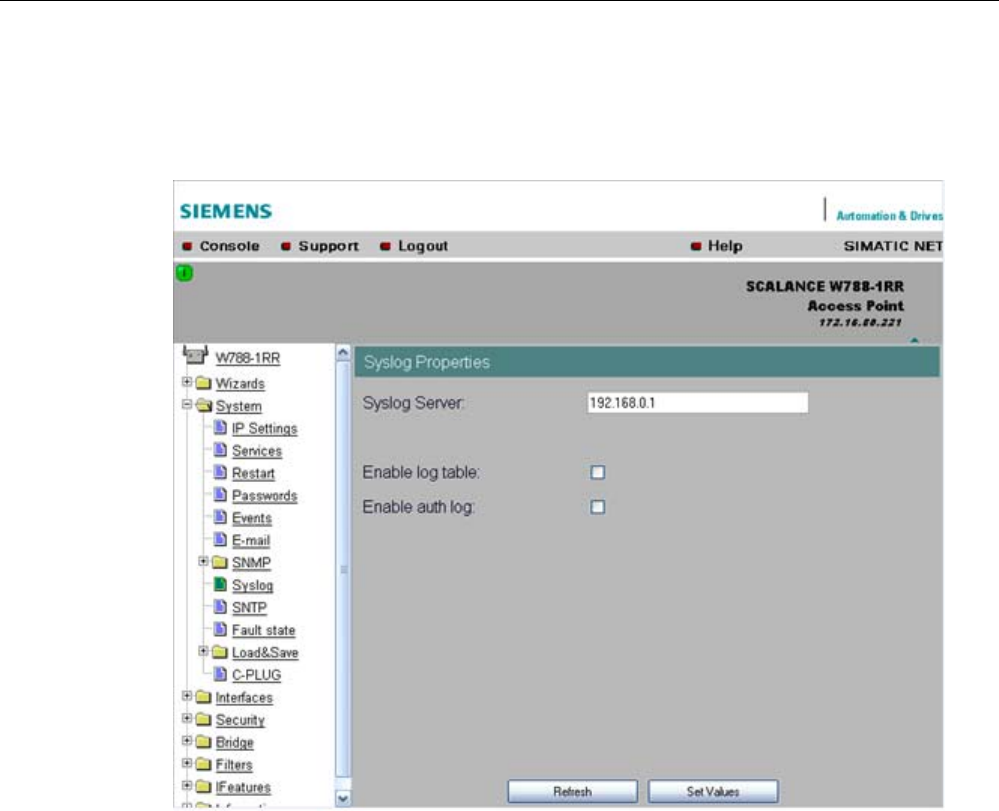Click the Syslog Server input field
Viewport: 999px width, 811px height.
[698, 403]
